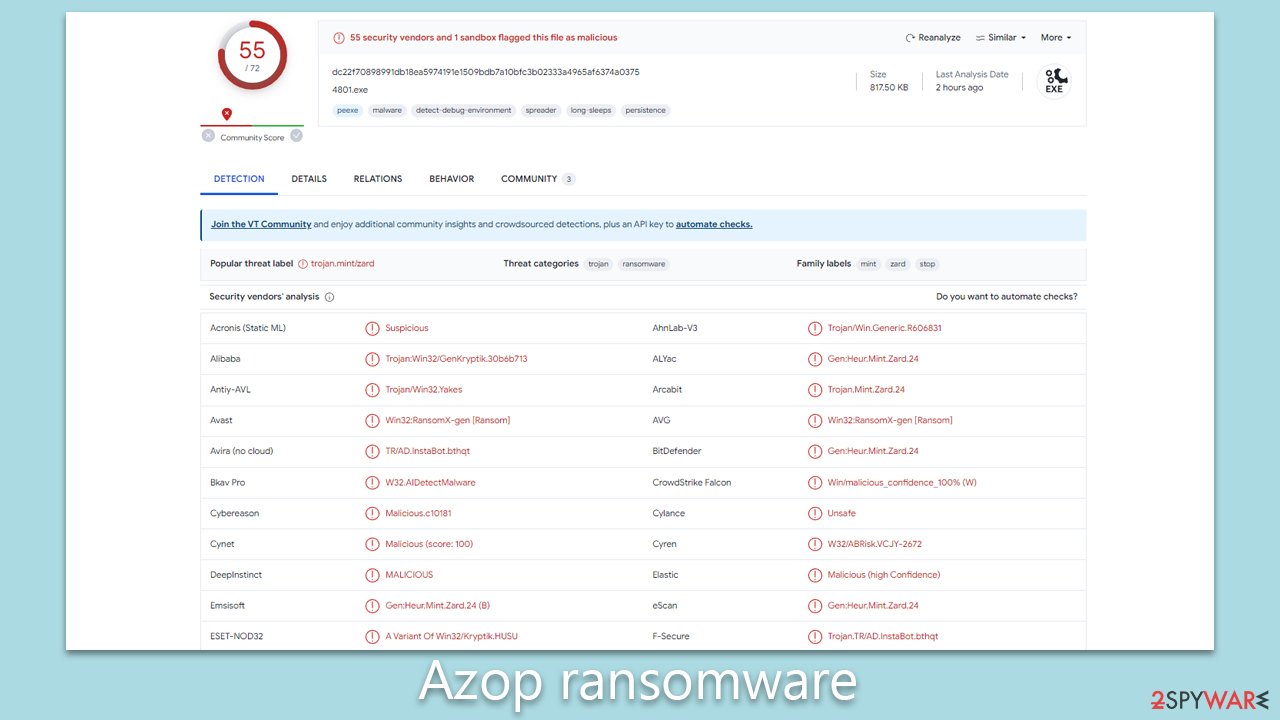Screen dimensions: 1280x720
Task: Click the 817.50 KB size value
Action: 889,88
